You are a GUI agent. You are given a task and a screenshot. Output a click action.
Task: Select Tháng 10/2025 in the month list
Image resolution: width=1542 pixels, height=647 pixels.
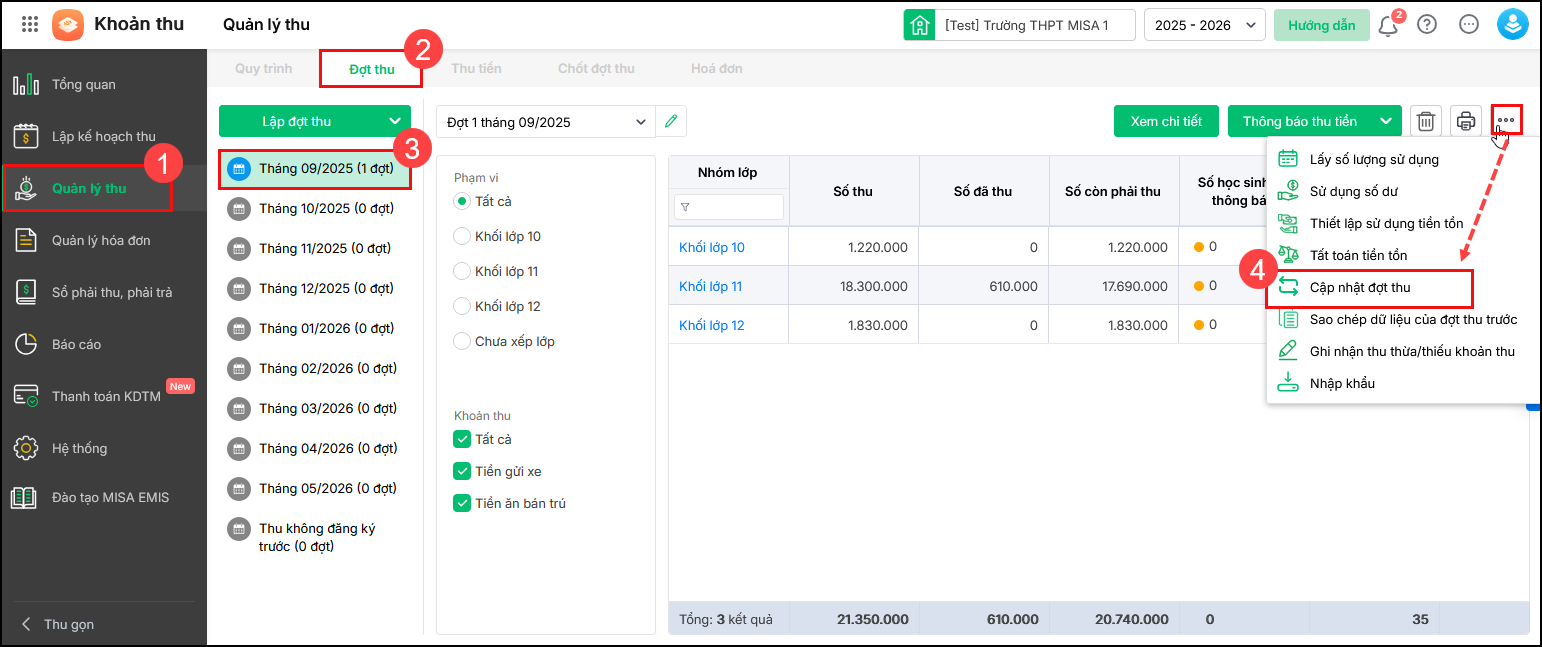tap(325, 208)
